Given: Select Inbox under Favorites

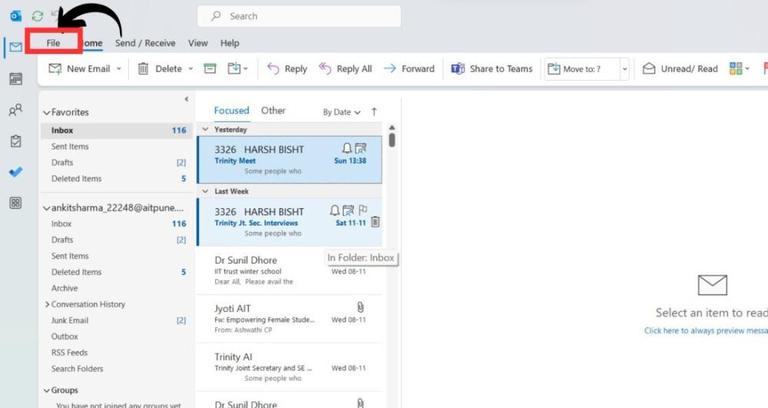Looking at the screenshot, I should 117,130.
